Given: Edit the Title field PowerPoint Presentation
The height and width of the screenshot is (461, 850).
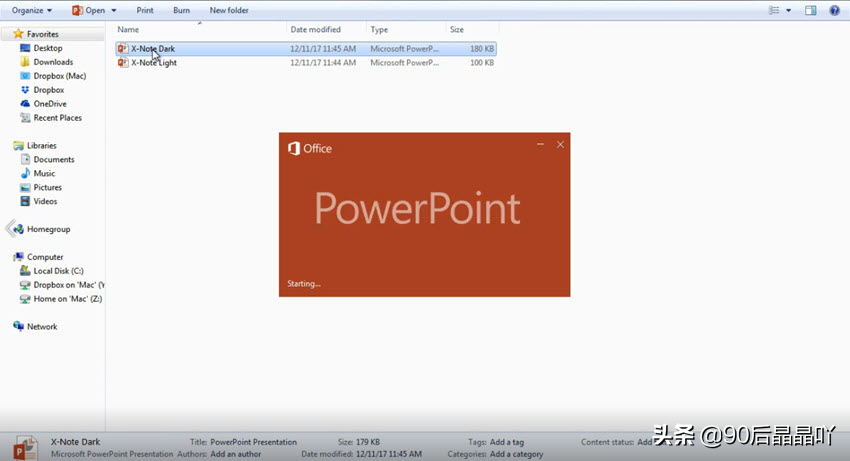Looking at the screenshot, I should click(x=253, y=442).
